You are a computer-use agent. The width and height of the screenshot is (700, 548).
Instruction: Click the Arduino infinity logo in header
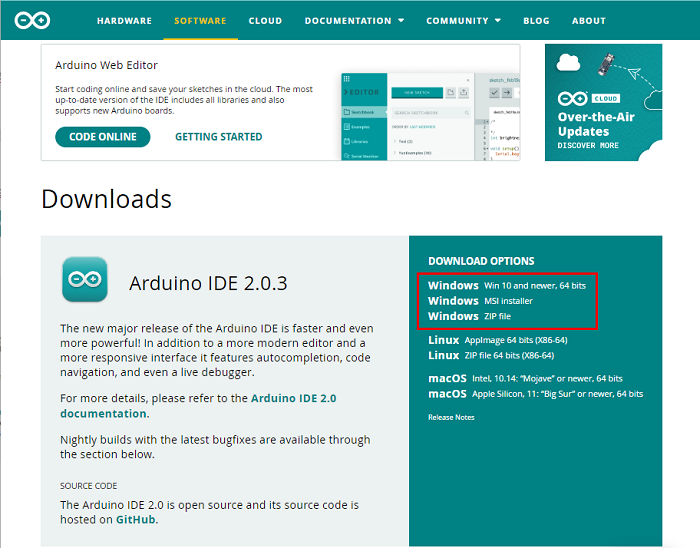pyautogui.click(x=32, y=20)
